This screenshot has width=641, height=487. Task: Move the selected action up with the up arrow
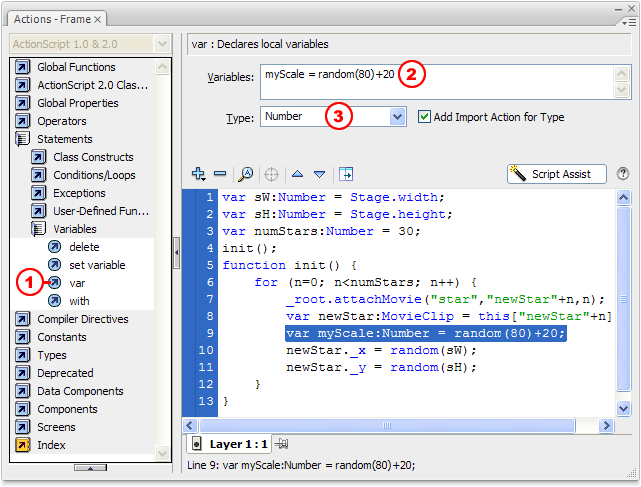[x=298, y=174]
